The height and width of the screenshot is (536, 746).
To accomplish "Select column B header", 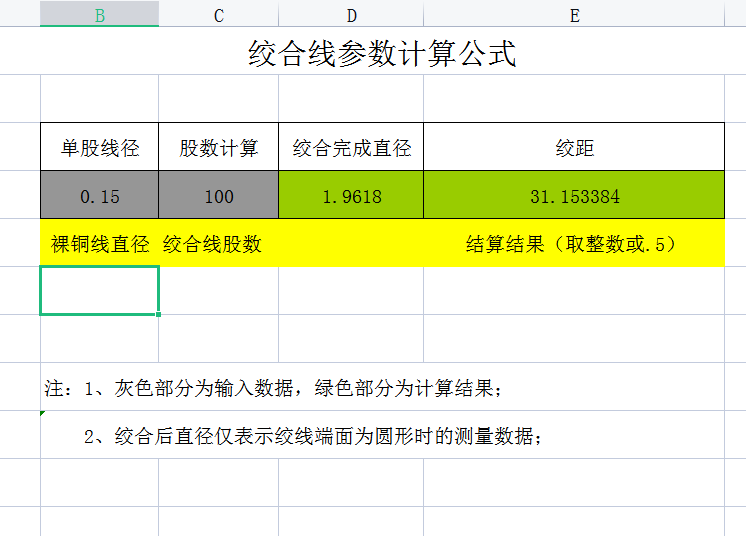I will pyautogui.click(x=99, y=14).
